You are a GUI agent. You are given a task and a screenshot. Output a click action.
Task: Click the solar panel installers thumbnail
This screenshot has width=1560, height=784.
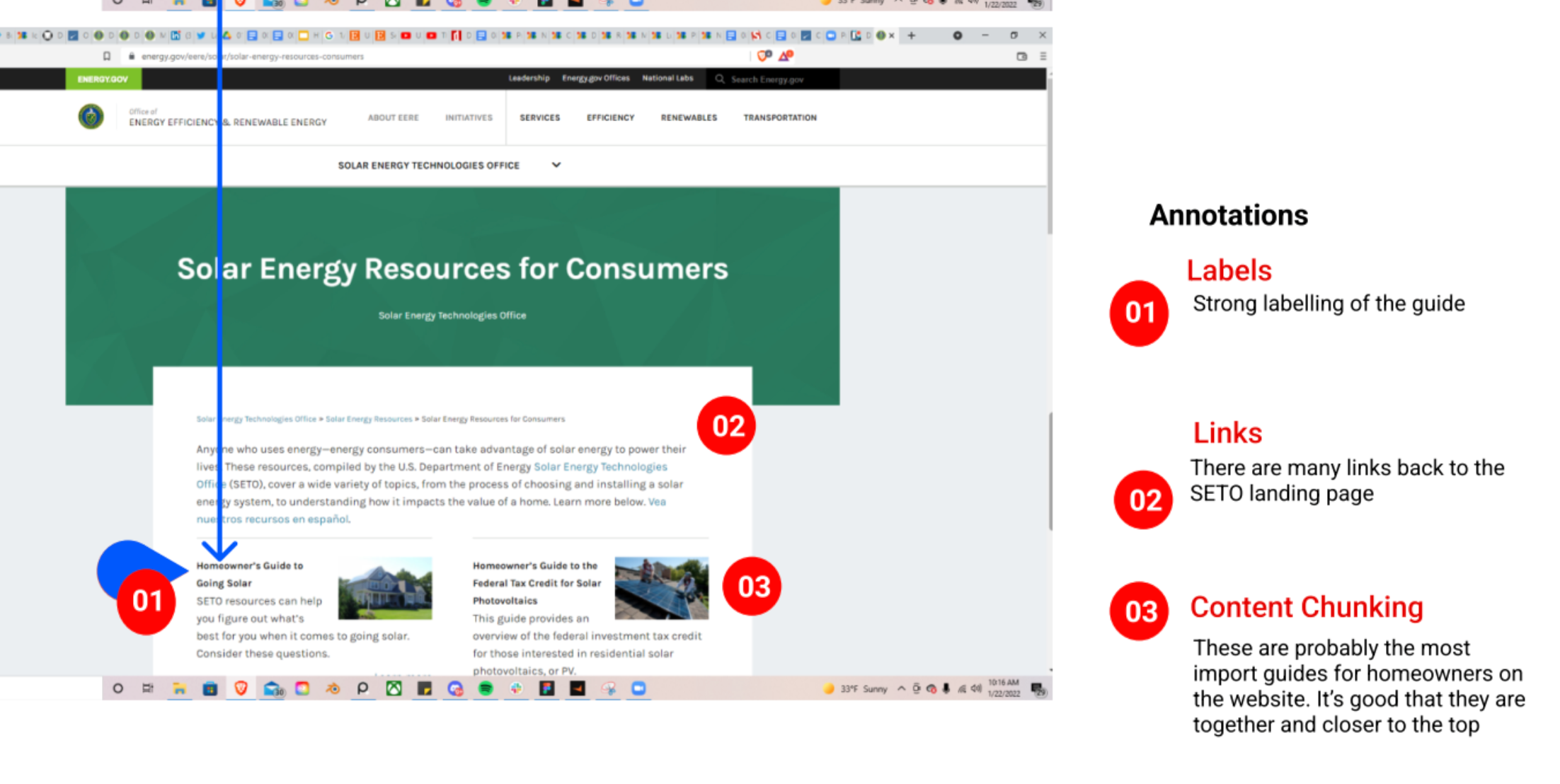[x=661, y=588]
